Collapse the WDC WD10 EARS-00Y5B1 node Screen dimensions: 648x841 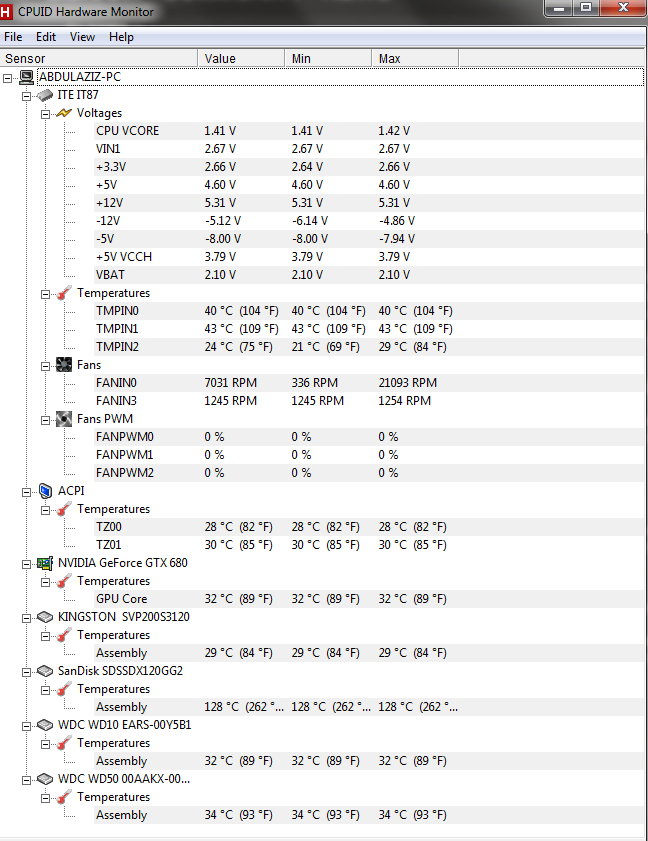[x=26, y=726]
